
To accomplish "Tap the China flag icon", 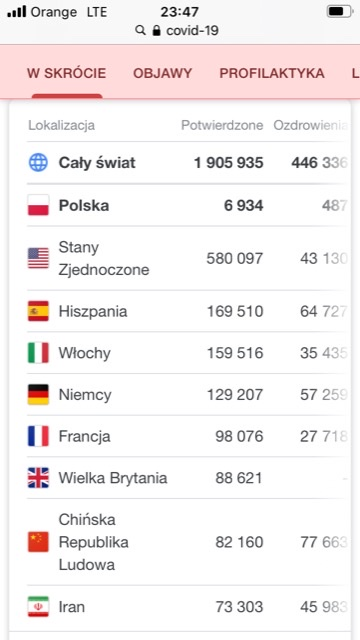I will click(x=38, y=542).
